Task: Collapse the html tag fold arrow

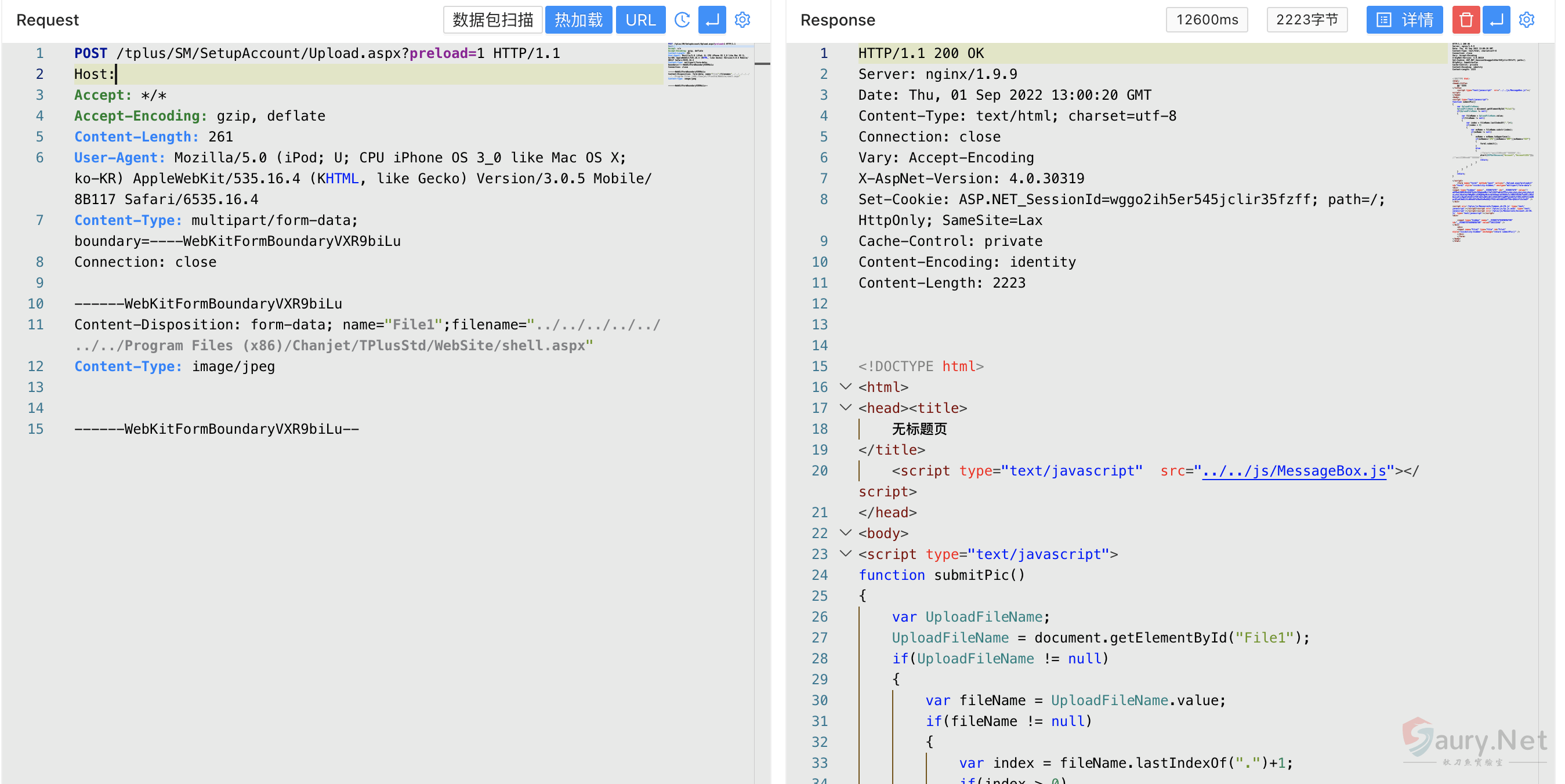Action: point(845,387)
